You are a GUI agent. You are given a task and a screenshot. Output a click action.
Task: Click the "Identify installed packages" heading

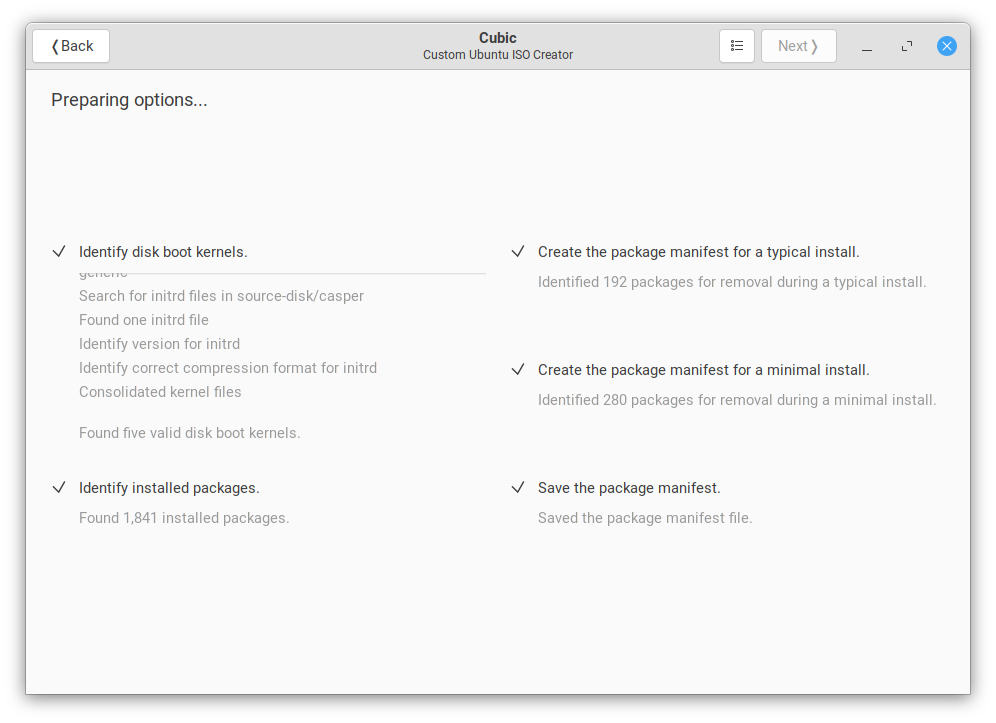coord(169,488)
